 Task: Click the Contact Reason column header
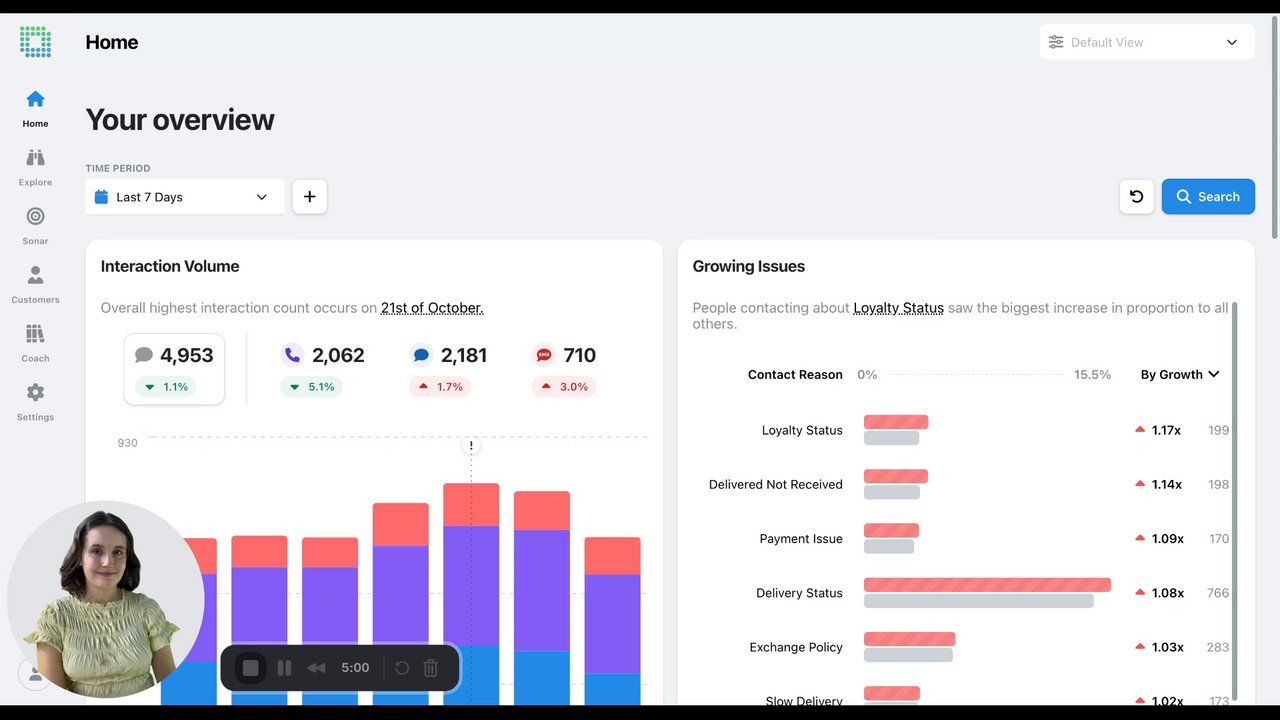click(x=795, y=374)
